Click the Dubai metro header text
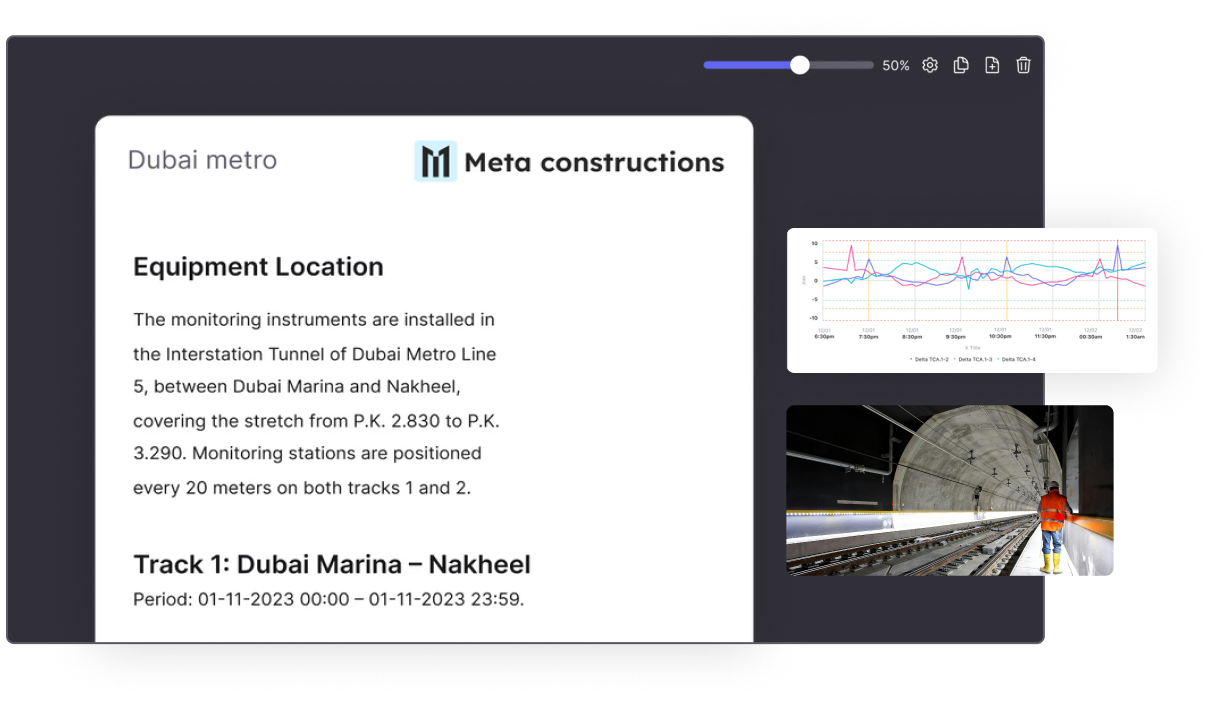The width and height of the screenshot is (1214, 702). point(202,160)
